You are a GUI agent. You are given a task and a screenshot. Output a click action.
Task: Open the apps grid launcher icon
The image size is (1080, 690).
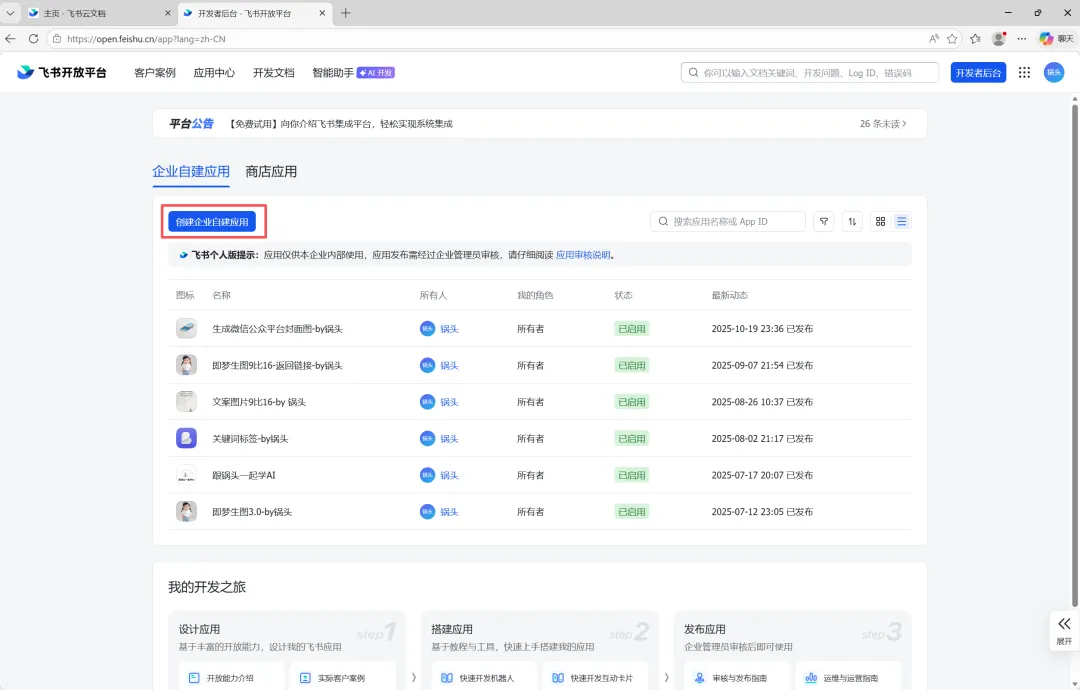click(x=1024, y=72)
